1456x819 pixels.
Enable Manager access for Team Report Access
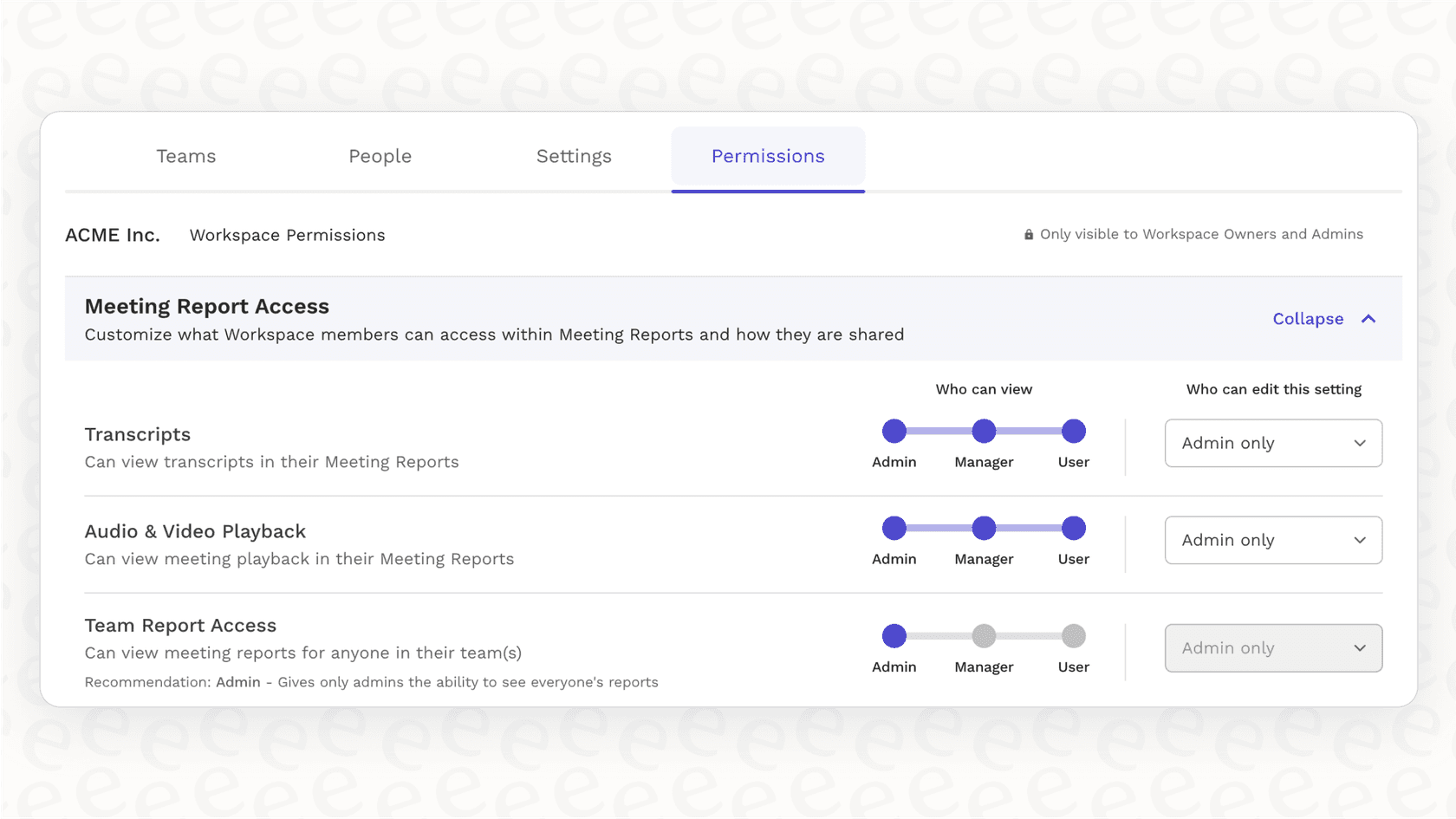[984, 635]
